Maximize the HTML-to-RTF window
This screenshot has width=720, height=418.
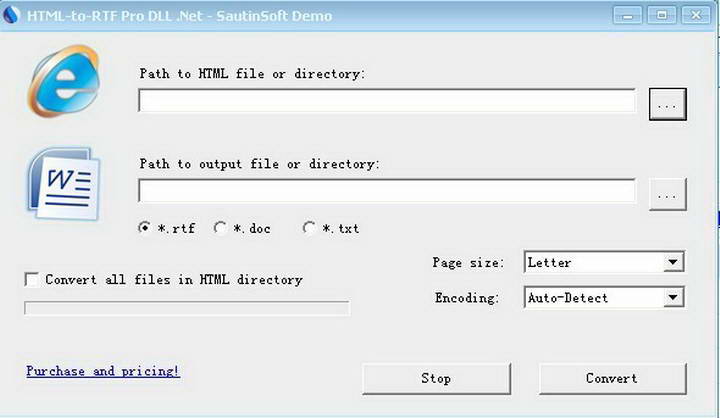[x=662, y=15]
